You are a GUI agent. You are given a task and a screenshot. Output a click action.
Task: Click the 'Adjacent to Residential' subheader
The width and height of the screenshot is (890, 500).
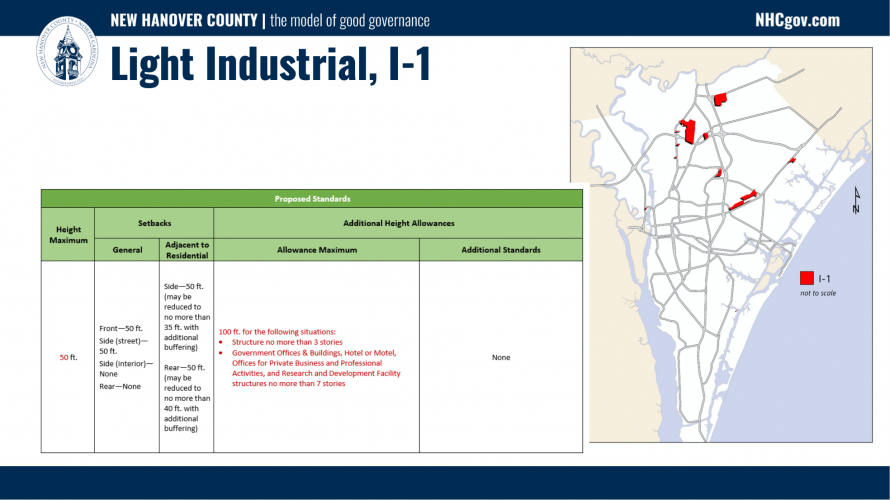[186, 249]
